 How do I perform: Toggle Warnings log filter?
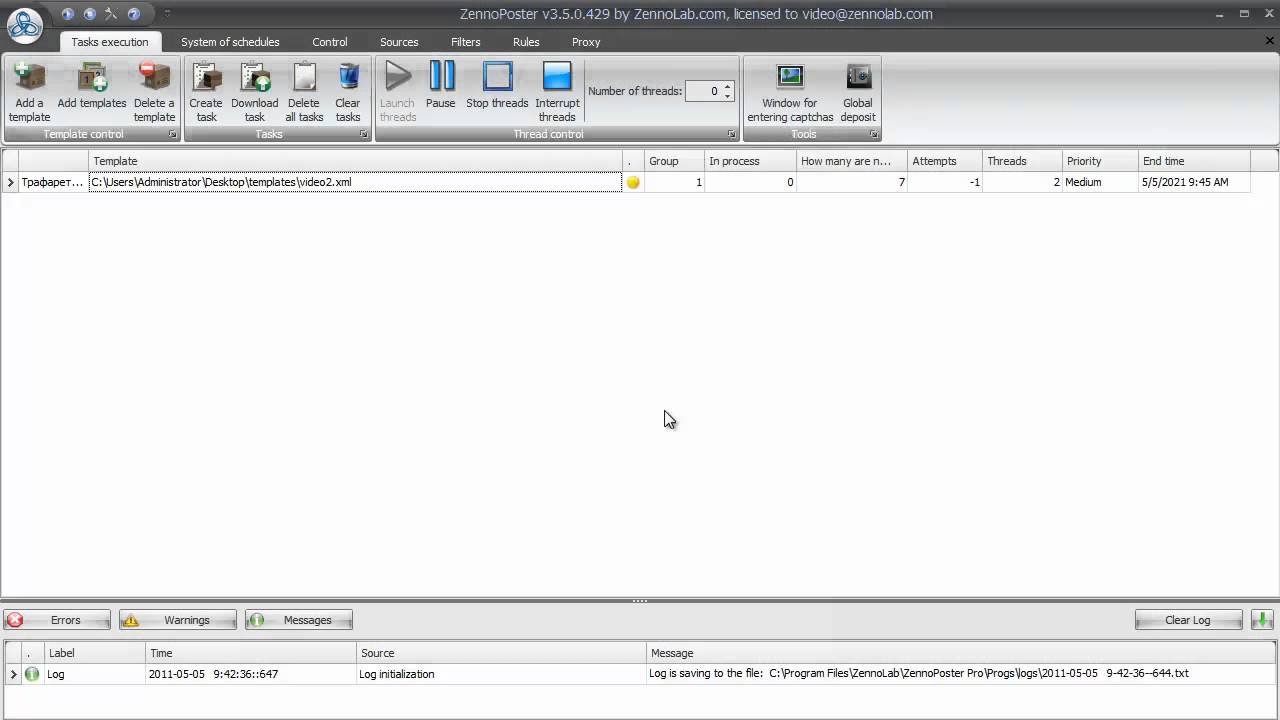178,620
